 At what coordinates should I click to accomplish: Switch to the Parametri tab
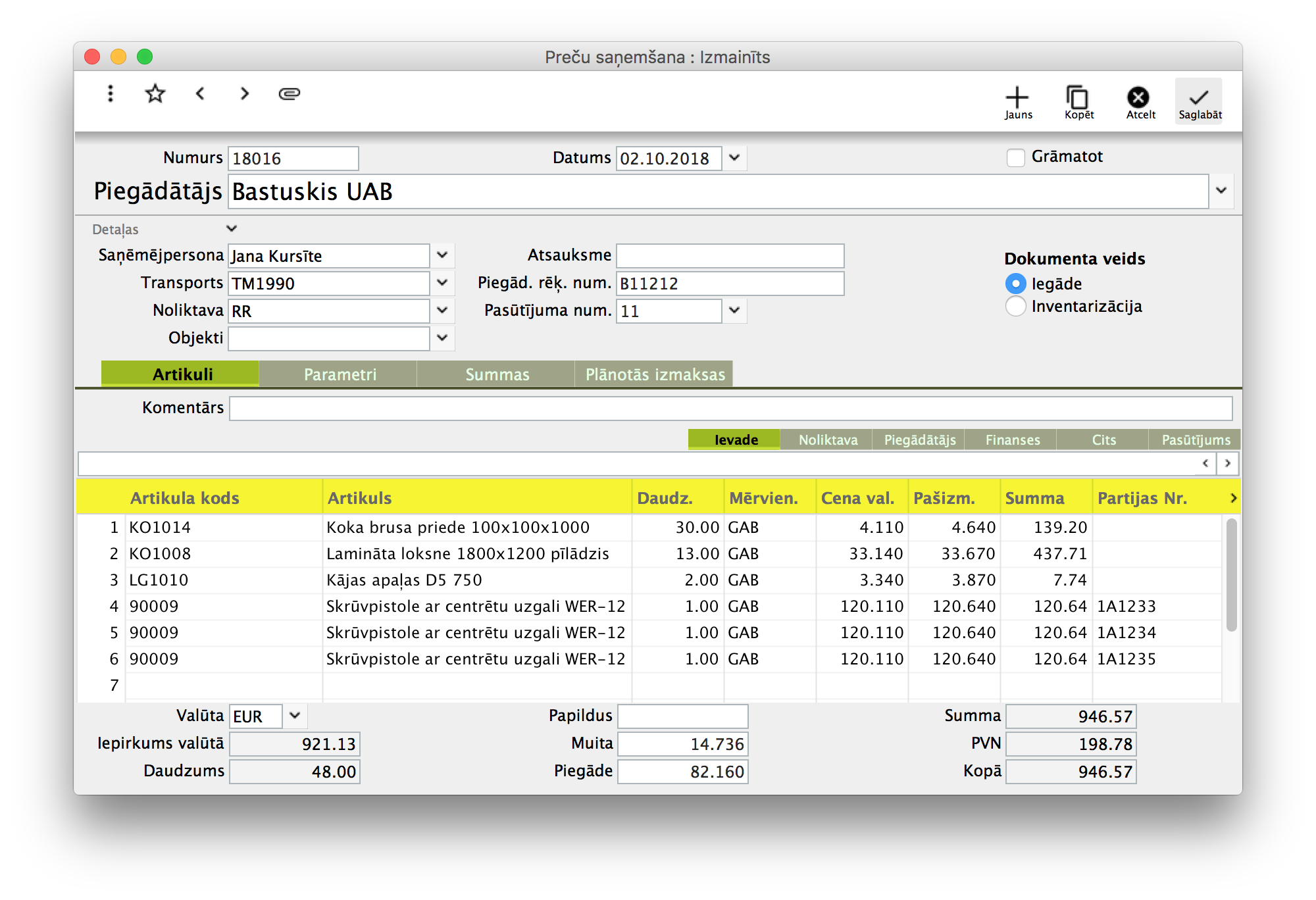[x=339, y=374]
